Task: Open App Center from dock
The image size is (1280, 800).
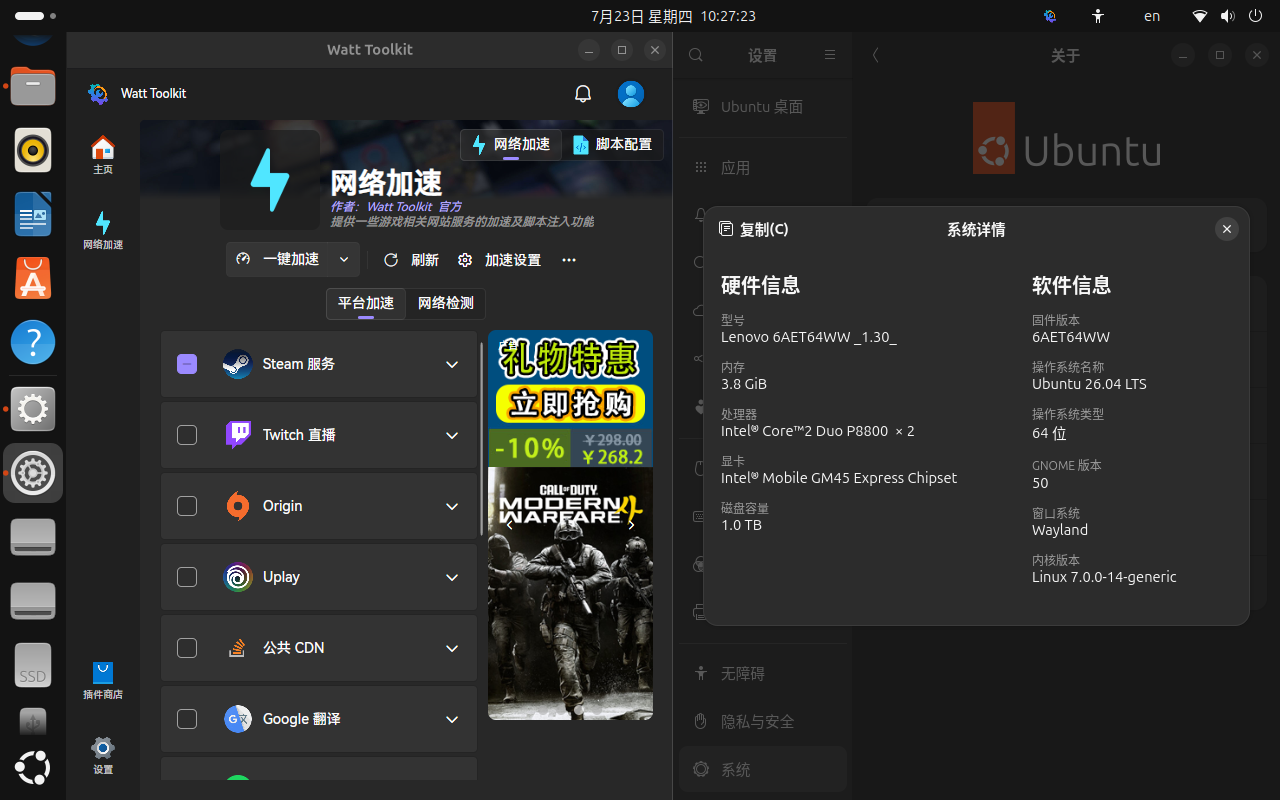Action: point(33,279)
